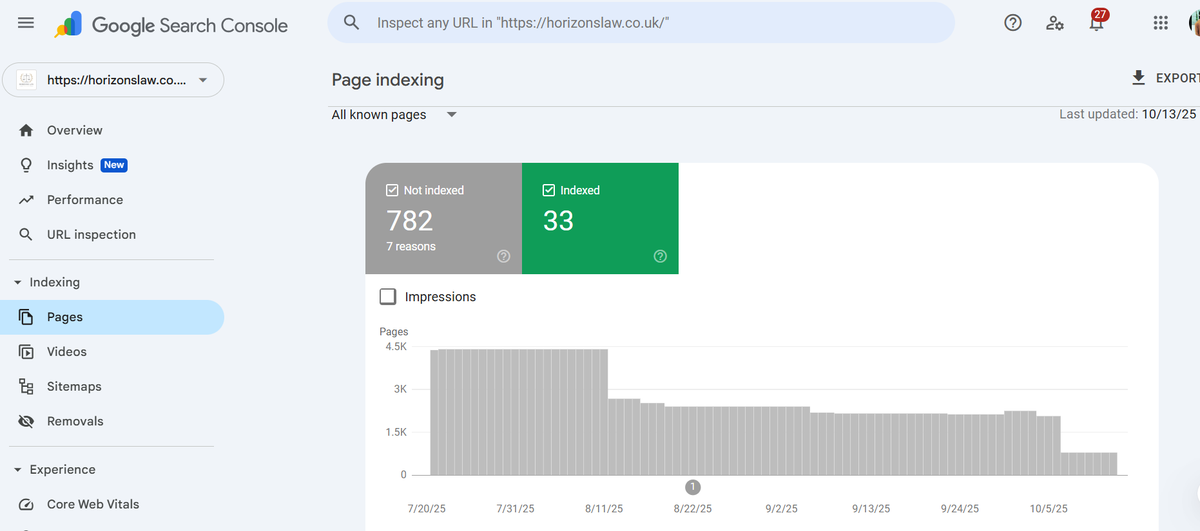Click the 782 Not indexed count

[x=409, y=220]
